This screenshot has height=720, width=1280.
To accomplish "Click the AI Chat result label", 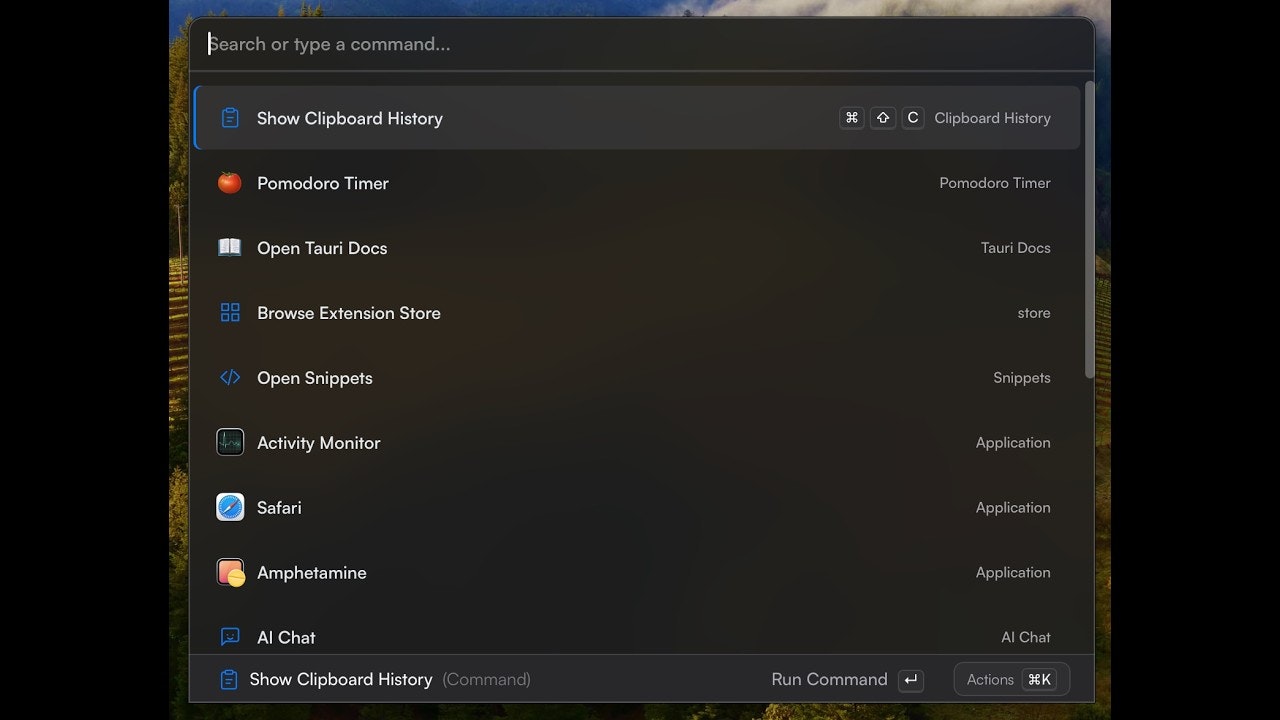I will [x=286, y=638].
